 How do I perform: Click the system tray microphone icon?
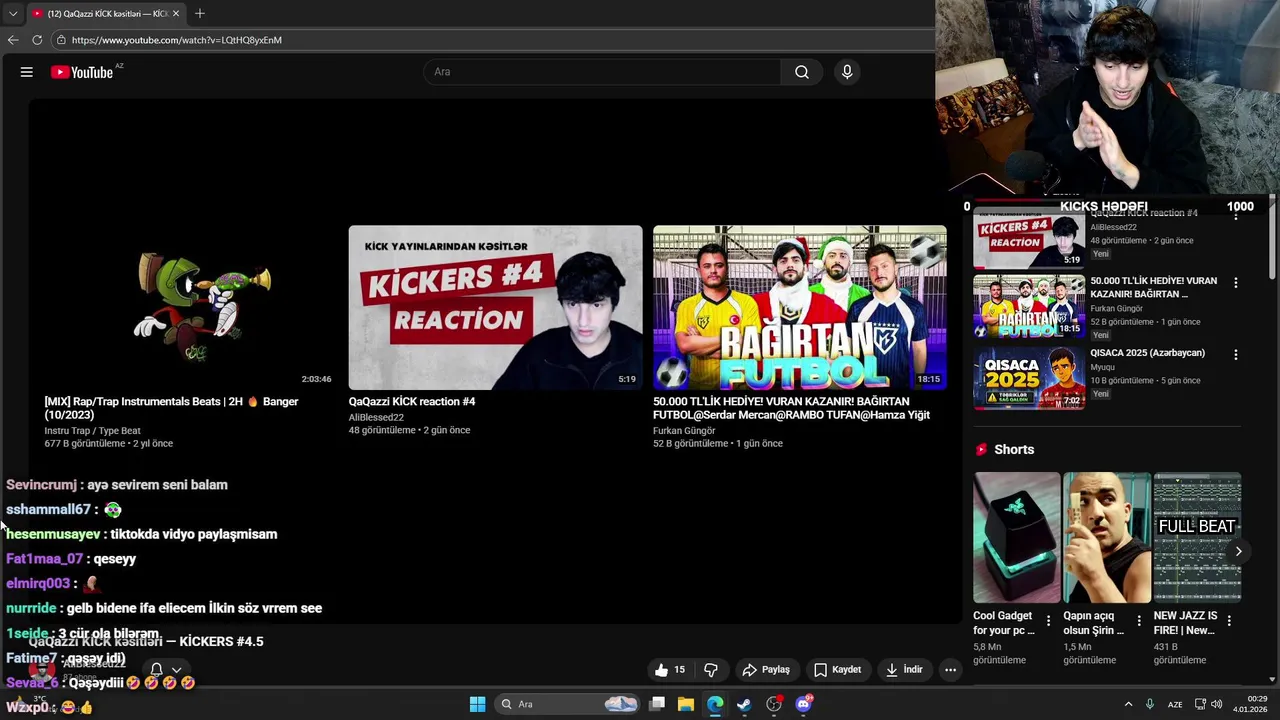[x=1150, y=704]
